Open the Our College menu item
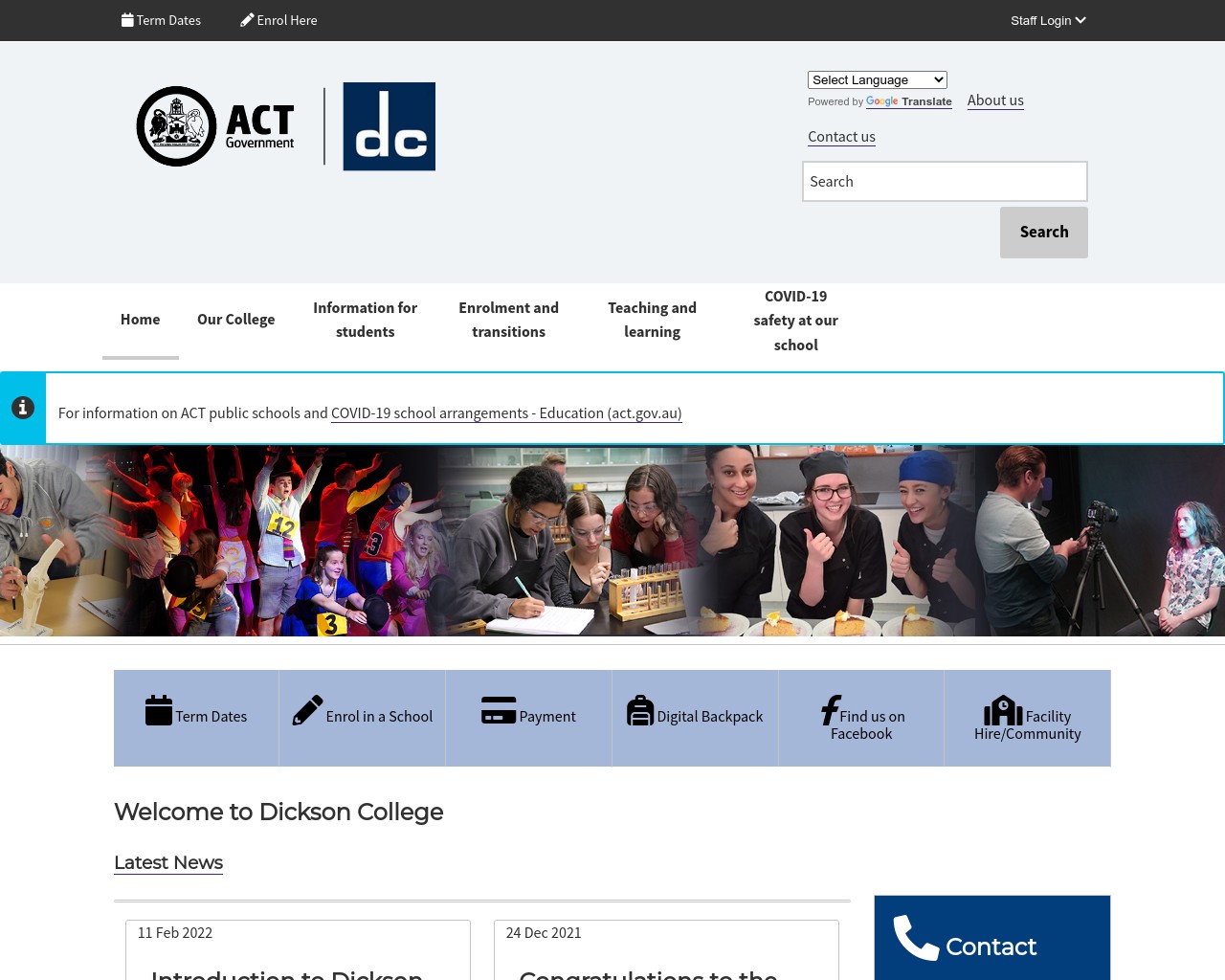Screen dimensions: 1225x980 point(235,320)
